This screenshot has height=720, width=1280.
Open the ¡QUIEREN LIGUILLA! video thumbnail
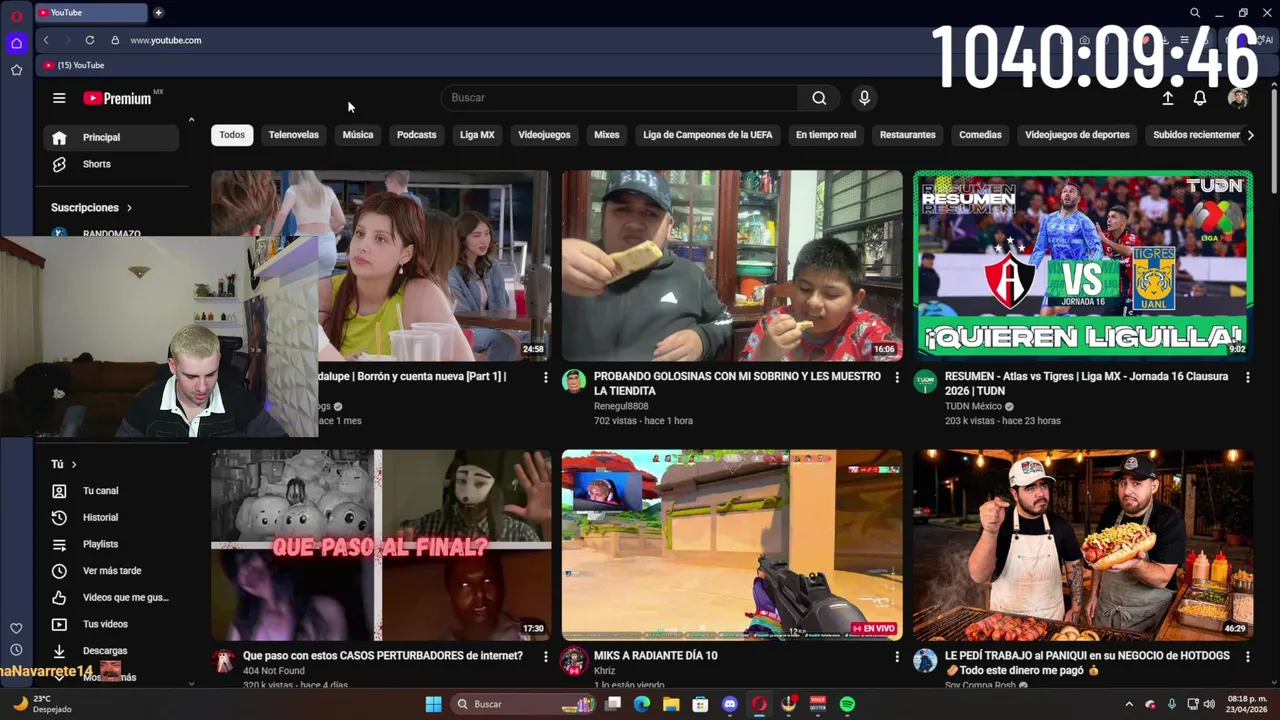pyautogui.click(x=1083, y=265)
